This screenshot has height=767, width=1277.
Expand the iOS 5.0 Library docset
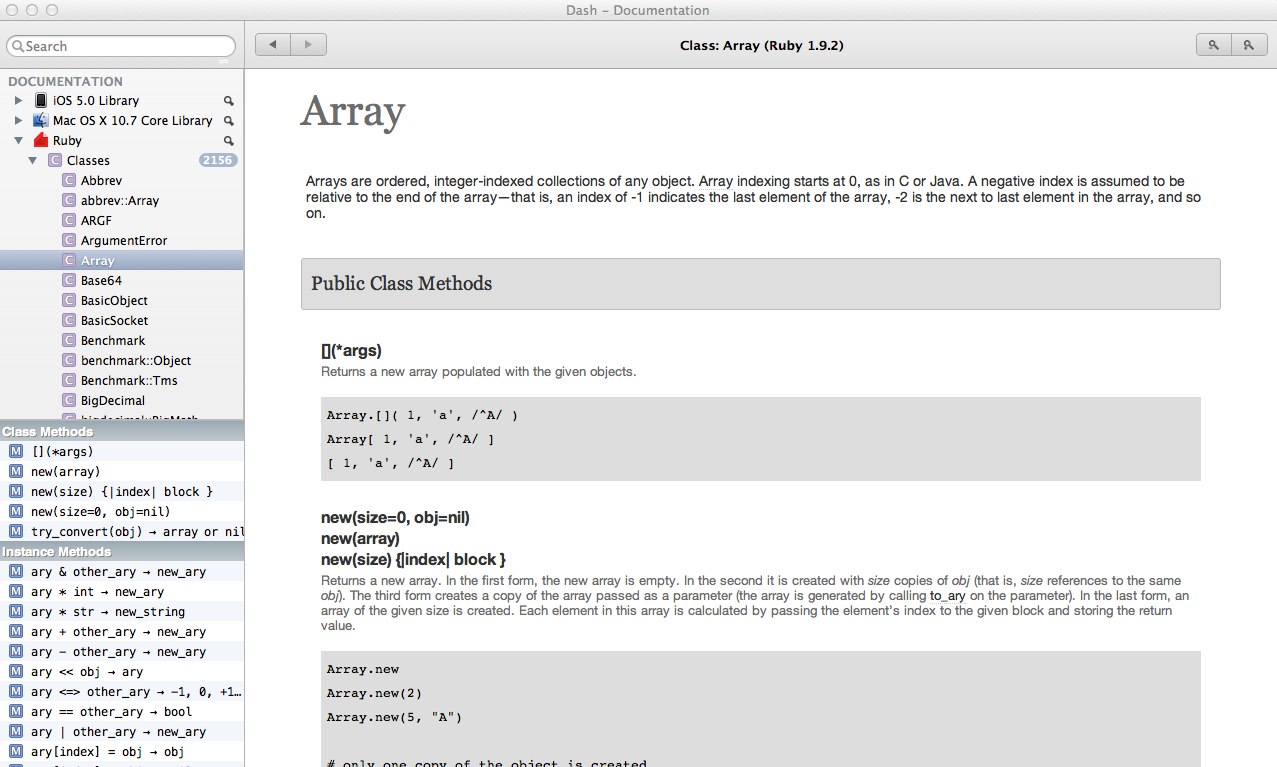pos(18,101)
